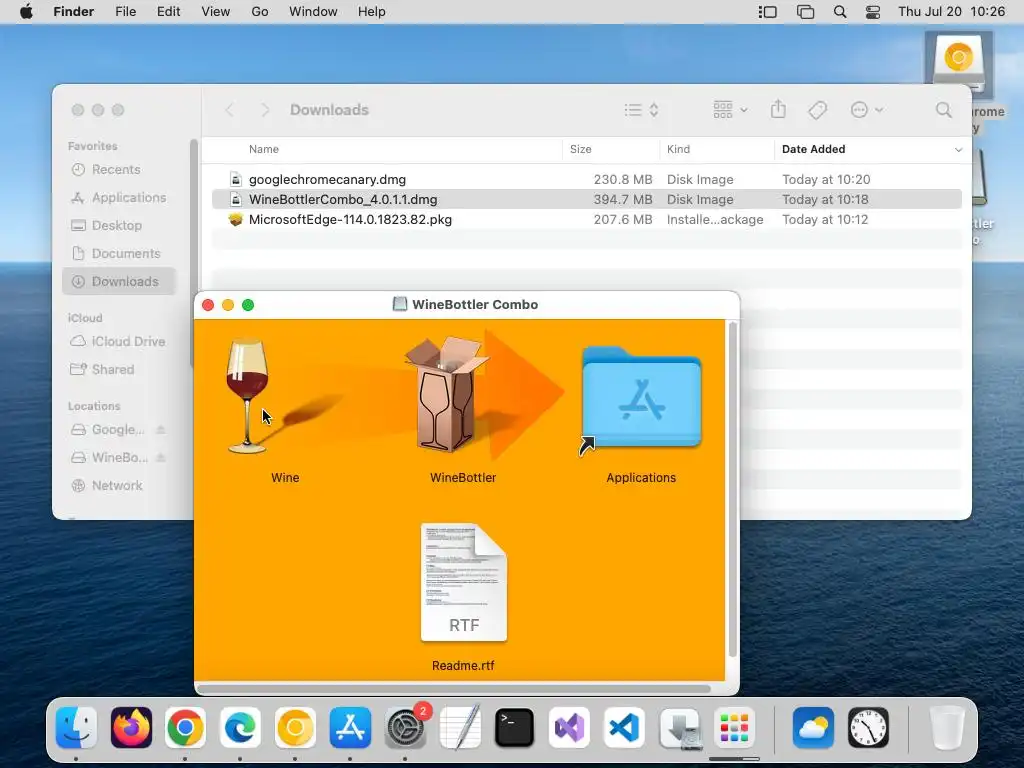Launch purple Visual Studio from Dock
Screen dimensions: 1024x768
click(x=569, y=728)
